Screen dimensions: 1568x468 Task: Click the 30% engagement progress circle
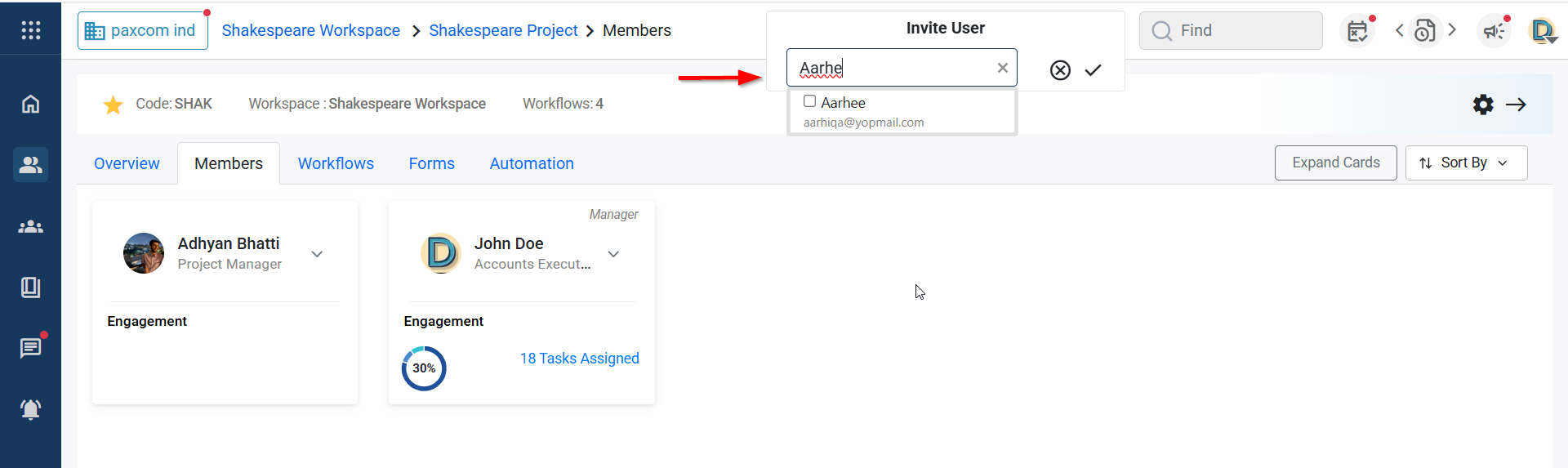click(424, 368)
